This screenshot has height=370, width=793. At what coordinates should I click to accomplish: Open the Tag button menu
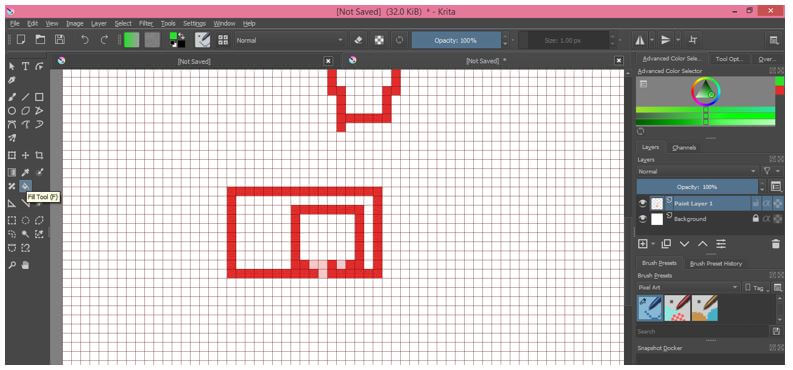(757, 288)
